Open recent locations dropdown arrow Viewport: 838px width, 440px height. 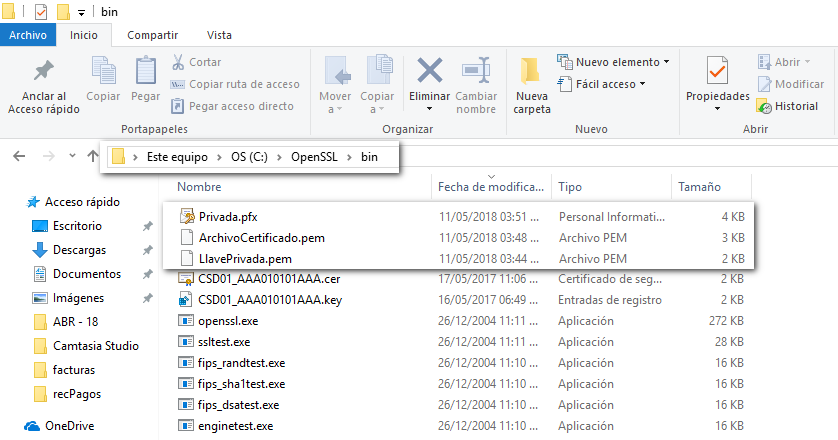pos(72,156)
